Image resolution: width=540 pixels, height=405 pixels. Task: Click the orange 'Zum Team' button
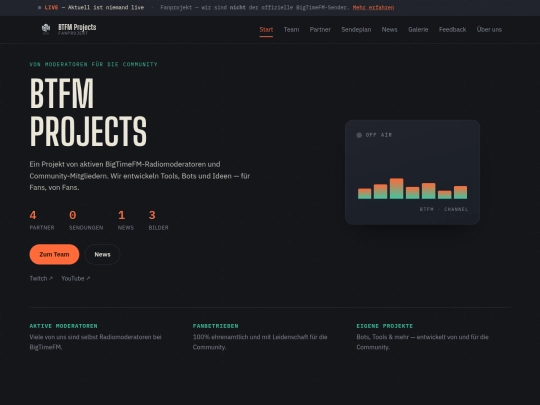point(54,255)
